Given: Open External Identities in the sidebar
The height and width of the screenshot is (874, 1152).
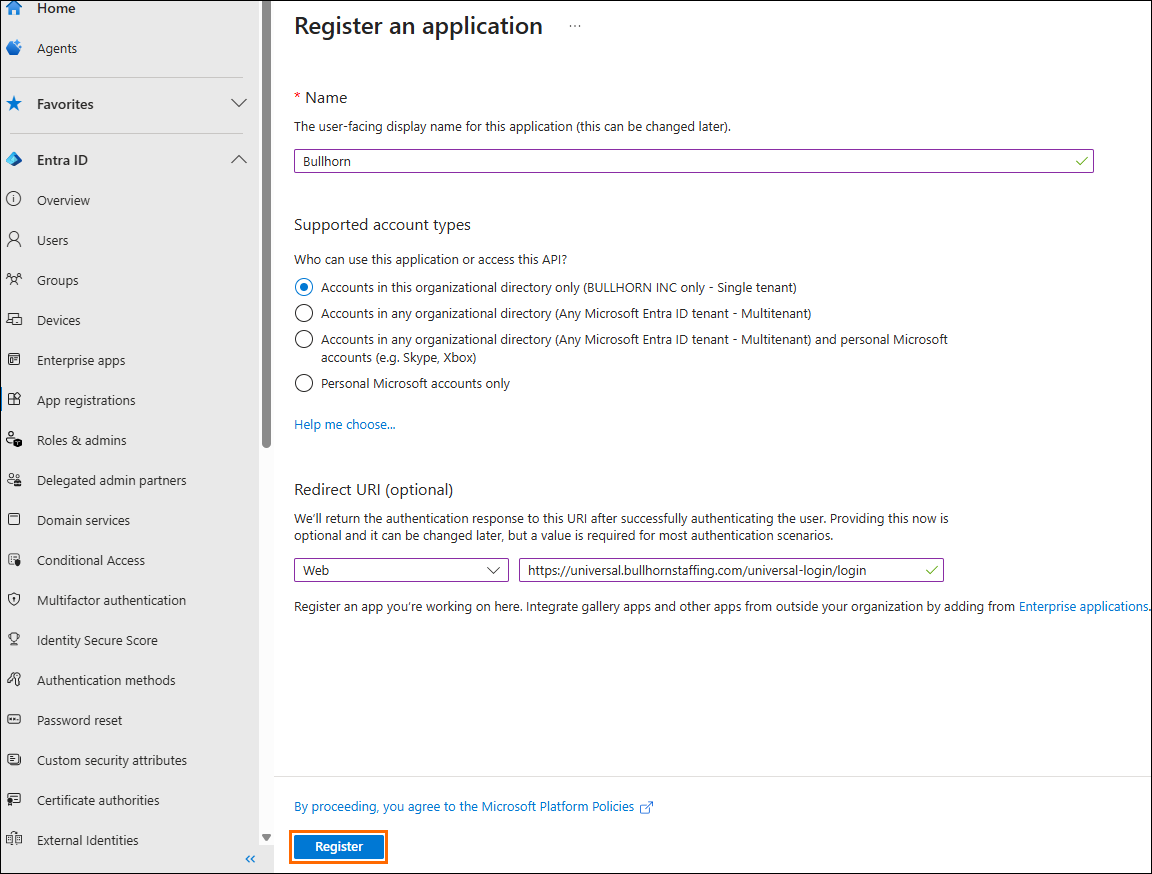Looking at the screenshot, I should 87,840.
